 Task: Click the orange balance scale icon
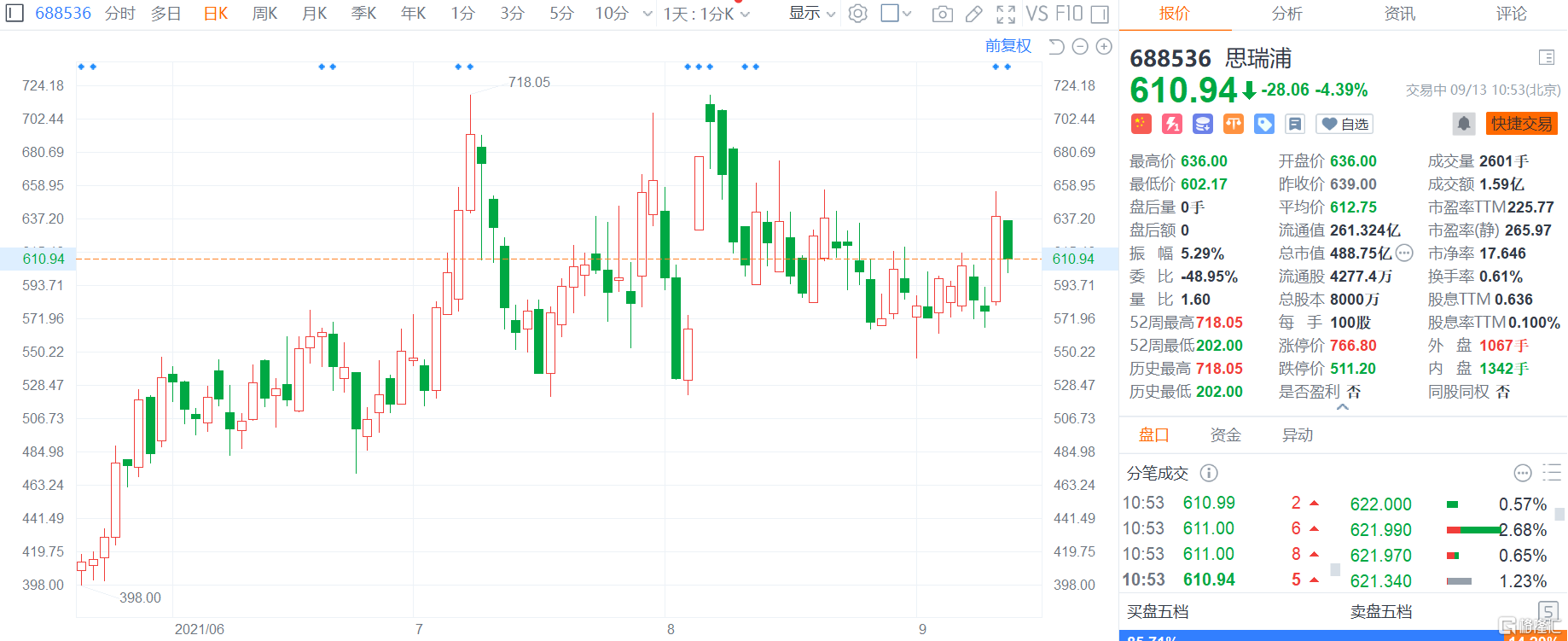(1234, 124)
